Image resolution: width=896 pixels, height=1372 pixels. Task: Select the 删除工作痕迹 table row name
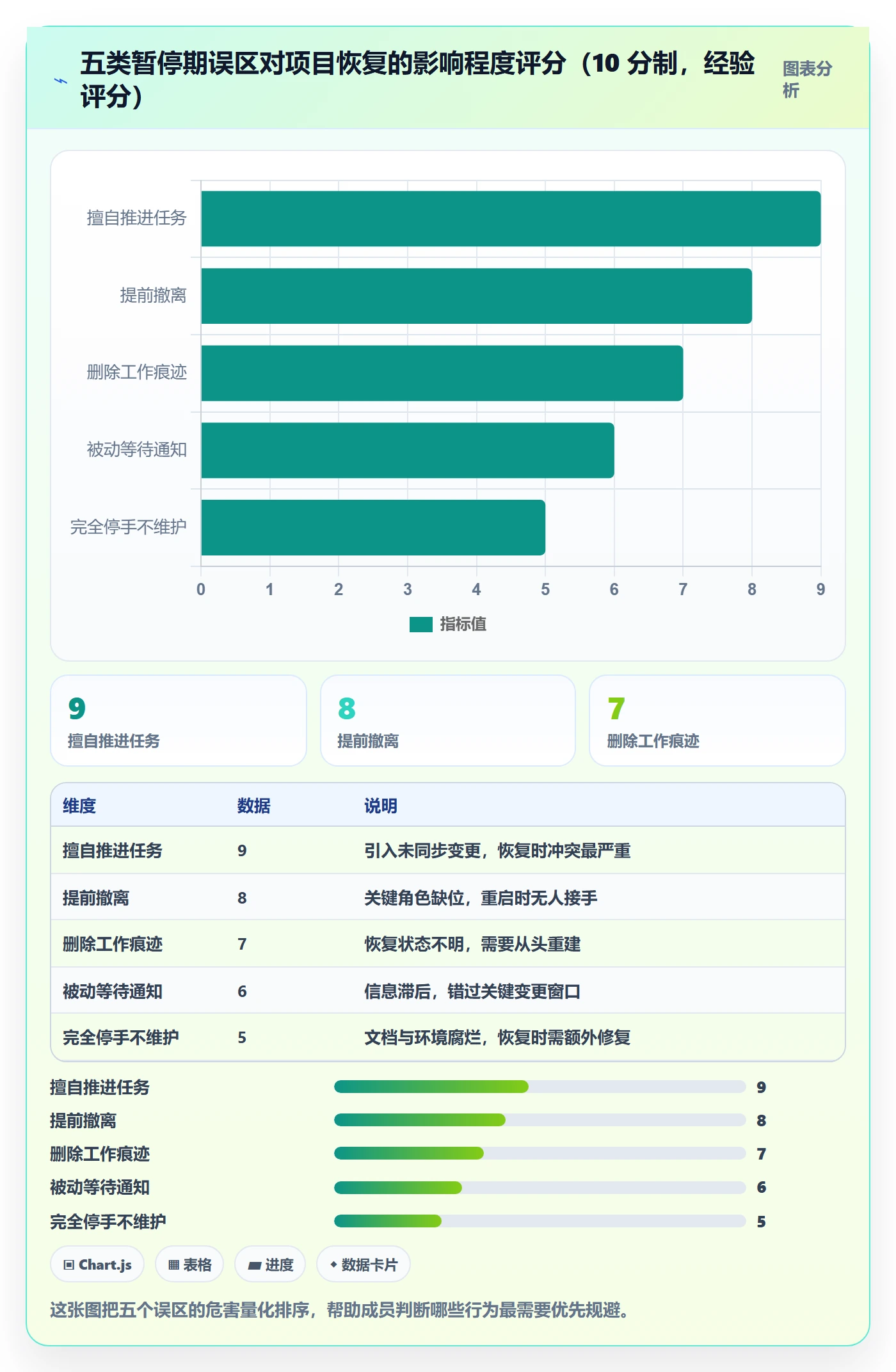pos(113,944)
